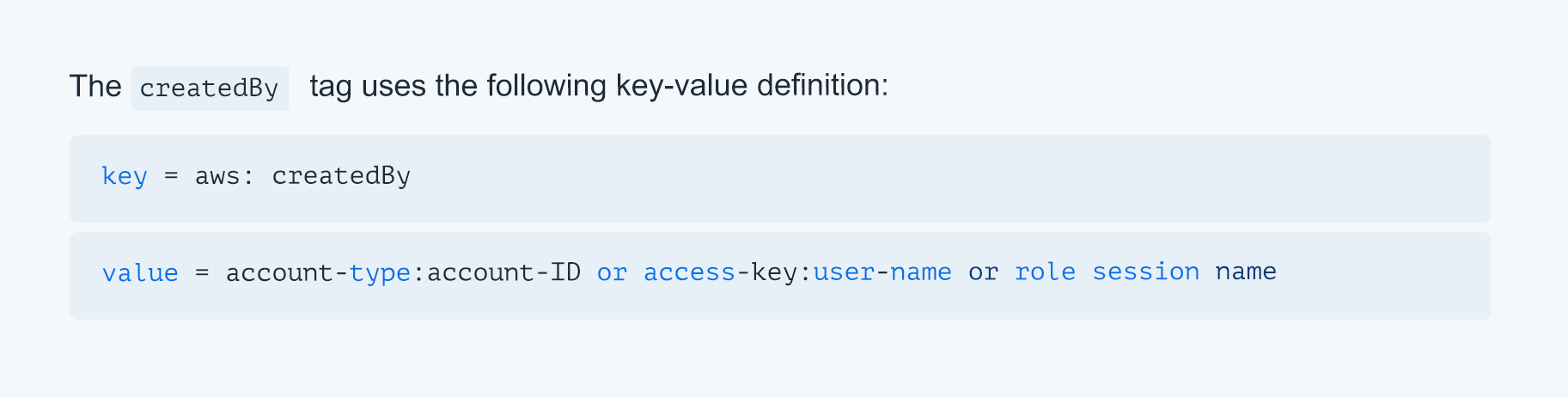Click "createdBy" inside the first code block
The image size is (1568, 397).
pos(341,176)
